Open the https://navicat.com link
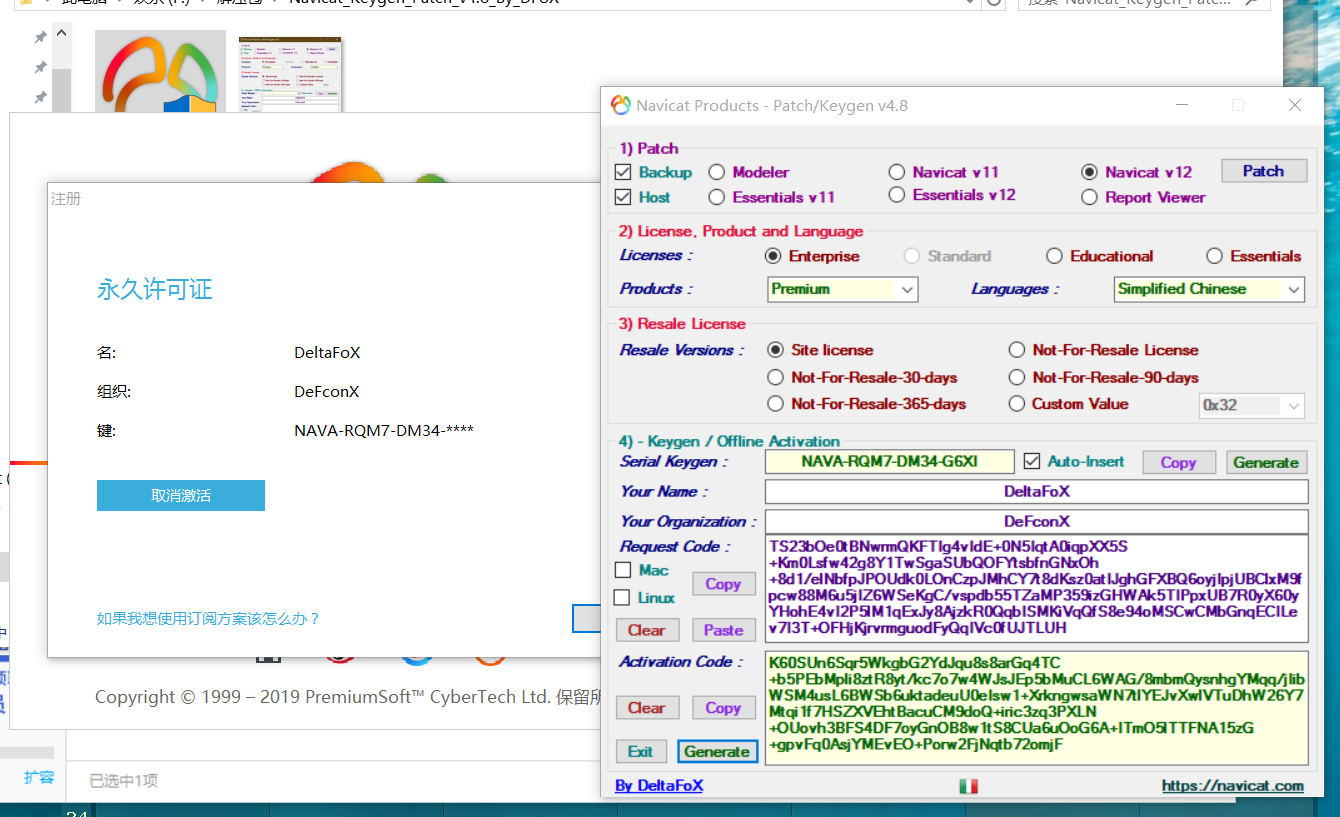This screenshot has height=817, width=1340. tap(1232, 786)
